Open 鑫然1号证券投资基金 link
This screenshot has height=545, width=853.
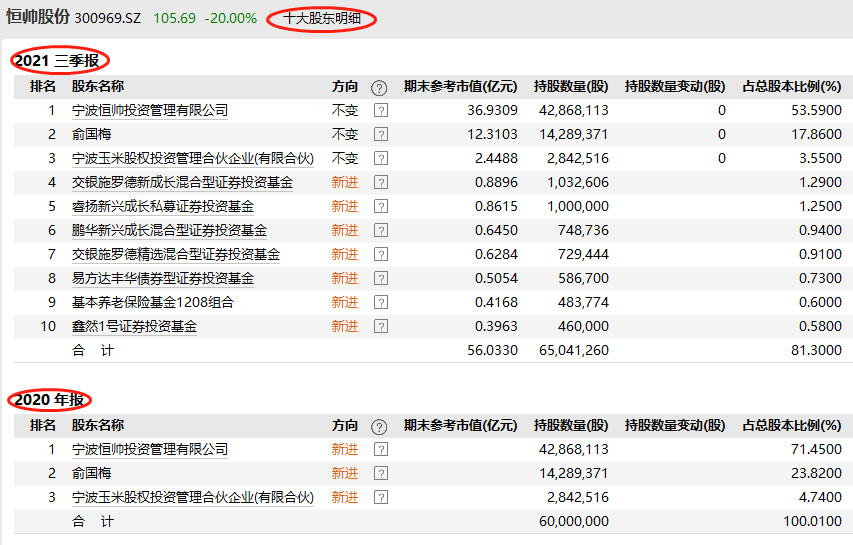[x=134, y=326]
